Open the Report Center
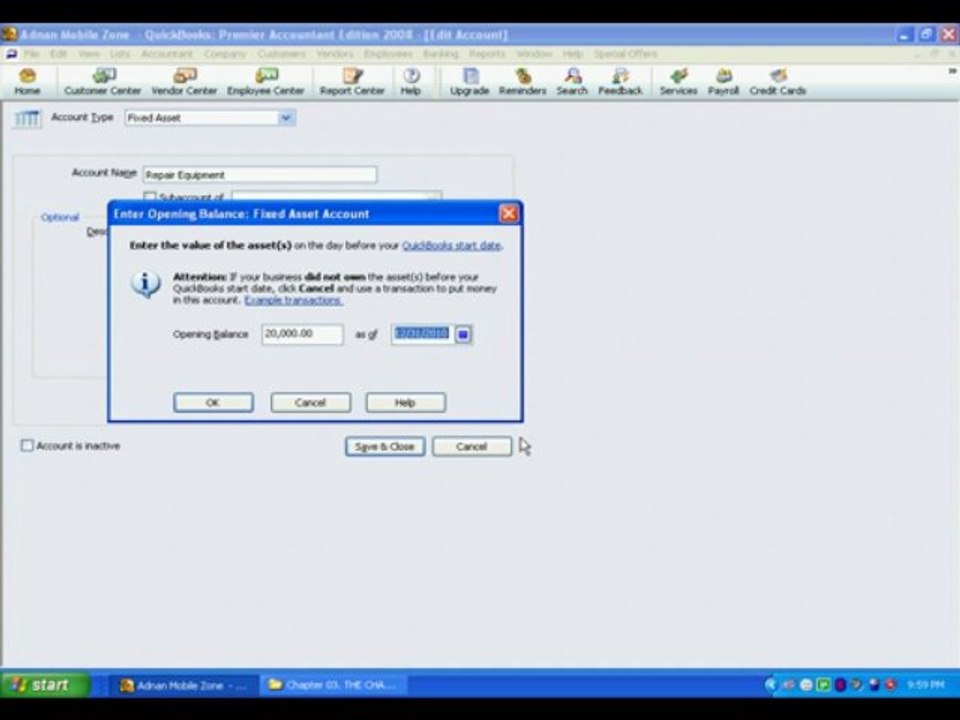 pyautogui.click(x=352, y=82)
